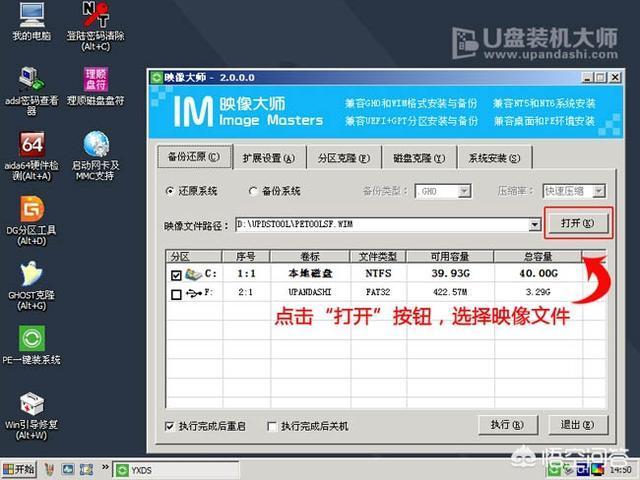This screenshot has width=640, height=480.
Task: Open the adsl密码查看器 desktop icon
Action: point(32,91)
